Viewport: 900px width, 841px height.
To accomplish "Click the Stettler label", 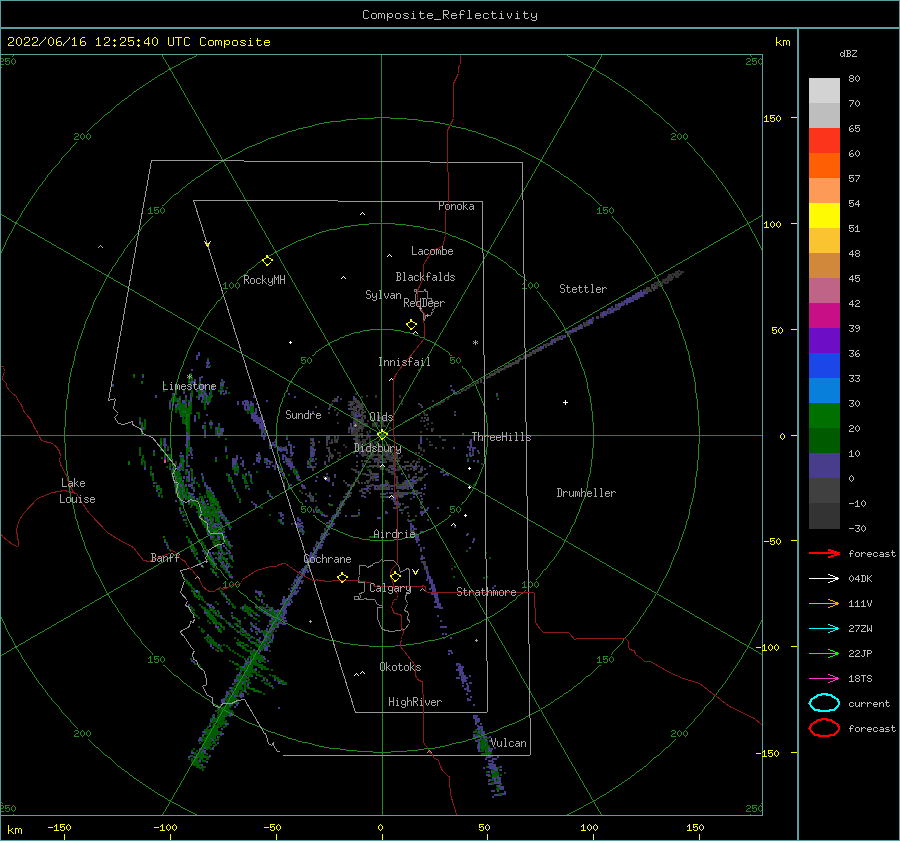I will [583, 289].
